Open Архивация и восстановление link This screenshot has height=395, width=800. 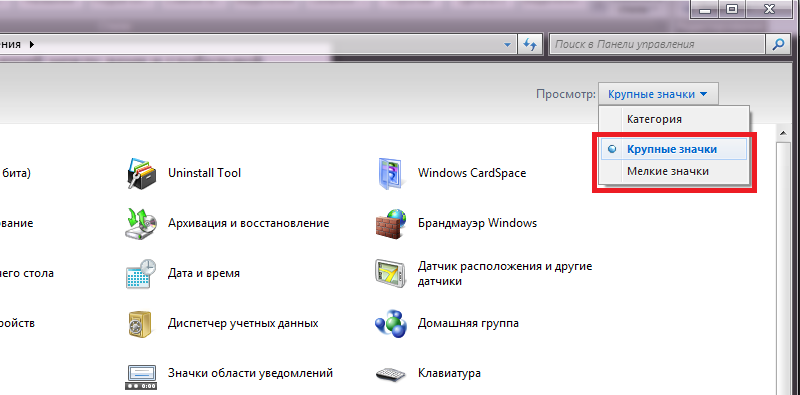[248, 224]
